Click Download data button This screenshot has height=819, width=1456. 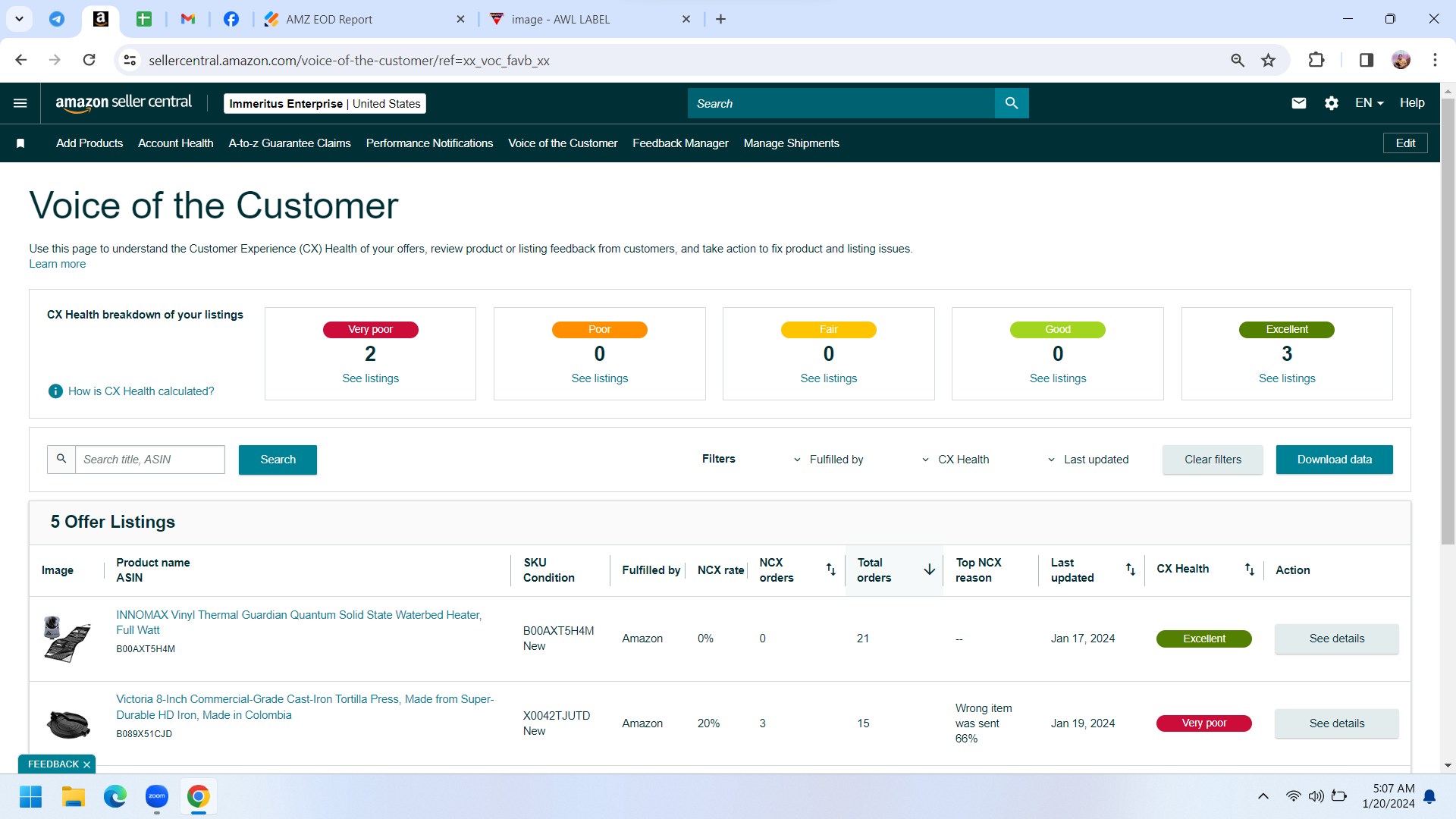[x=1334, y=460]
